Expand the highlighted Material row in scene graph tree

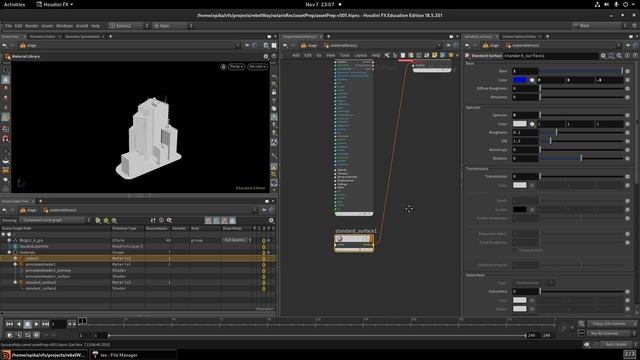coord(16,258)
